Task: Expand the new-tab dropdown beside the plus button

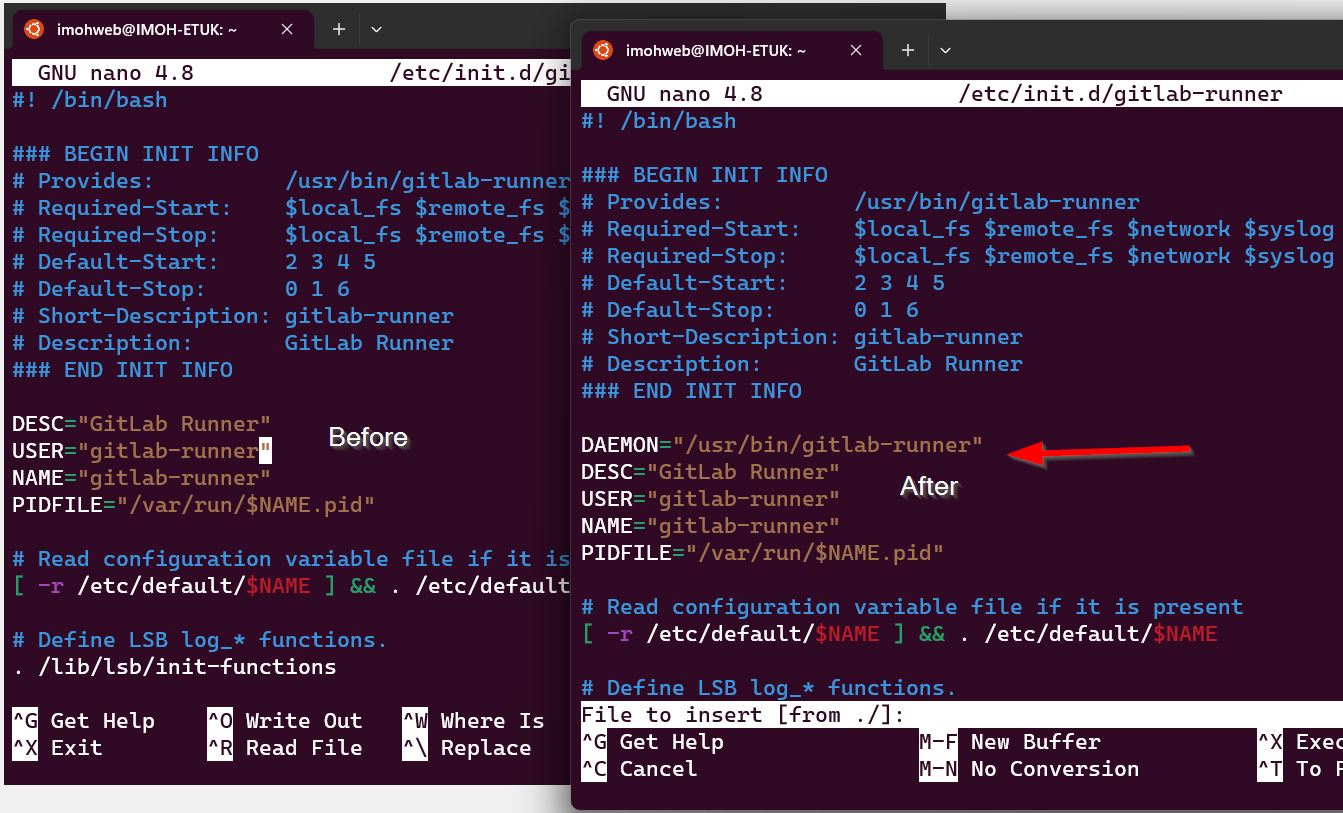Action: pos(944,50)
